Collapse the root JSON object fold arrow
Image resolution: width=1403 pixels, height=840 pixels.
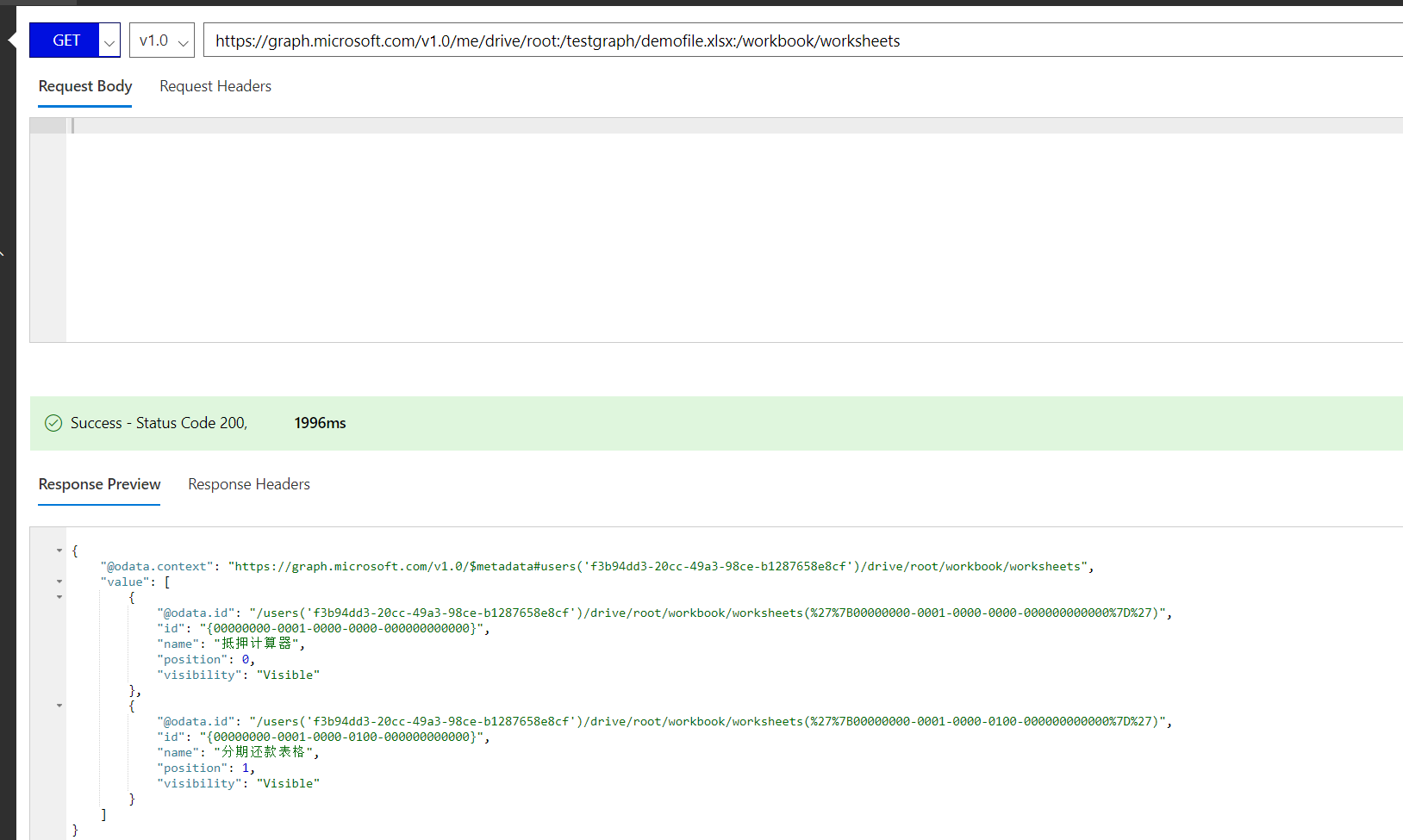coord(59,551)
